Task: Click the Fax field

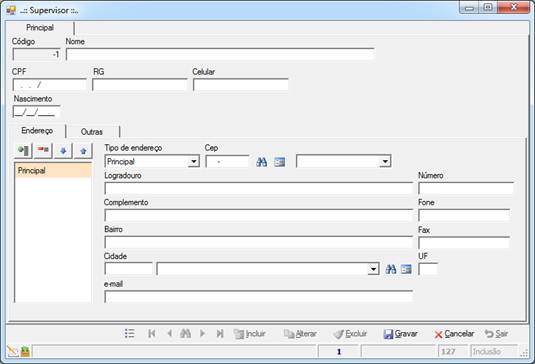Action: click(x=464, y=243)
